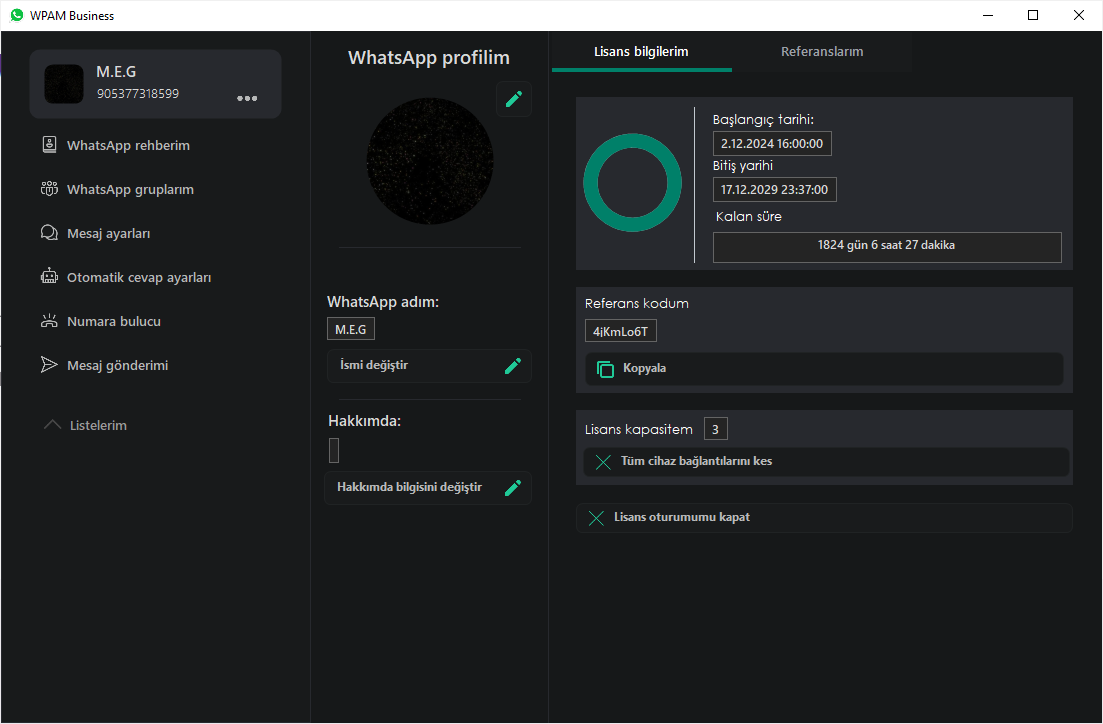Click the pencil icon beside İsmi değiştir
Viewport: 1103px width, 724px height.
point(513,366)
